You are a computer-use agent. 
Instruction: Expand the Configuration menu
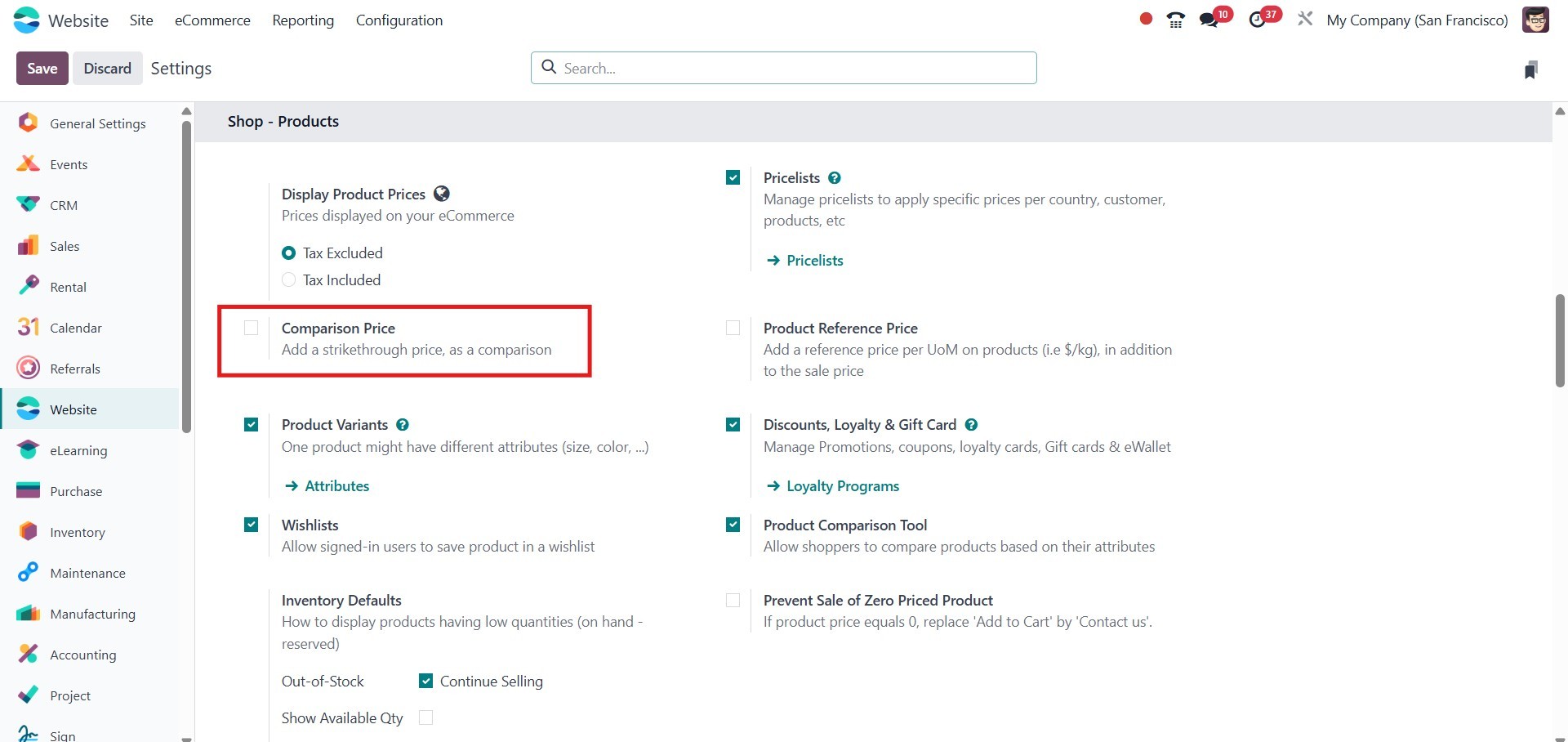399,20
